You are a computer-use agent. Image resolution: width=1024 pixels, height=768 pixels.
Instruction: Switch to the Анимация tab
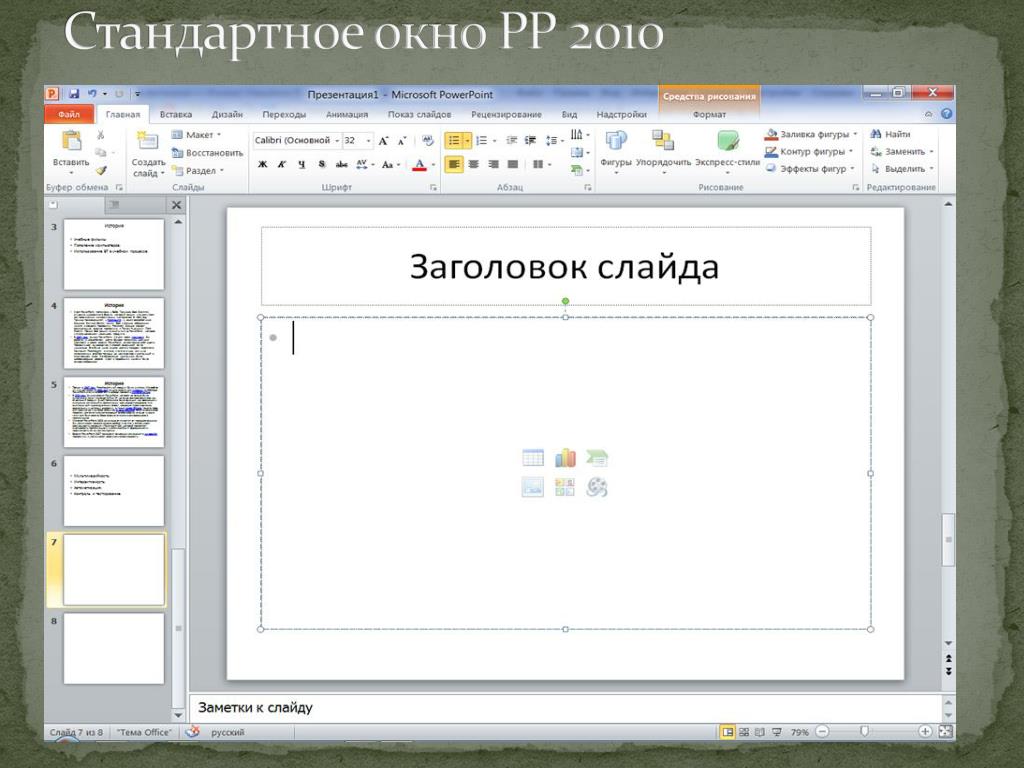point(347,114)
